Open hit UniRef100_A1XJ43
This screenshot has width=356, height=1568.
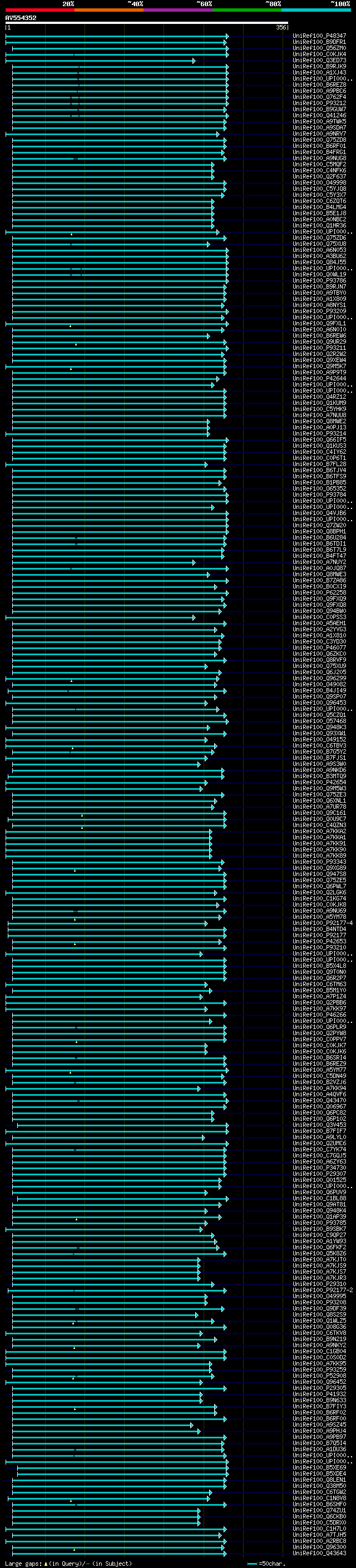click(x=319, y=72)
